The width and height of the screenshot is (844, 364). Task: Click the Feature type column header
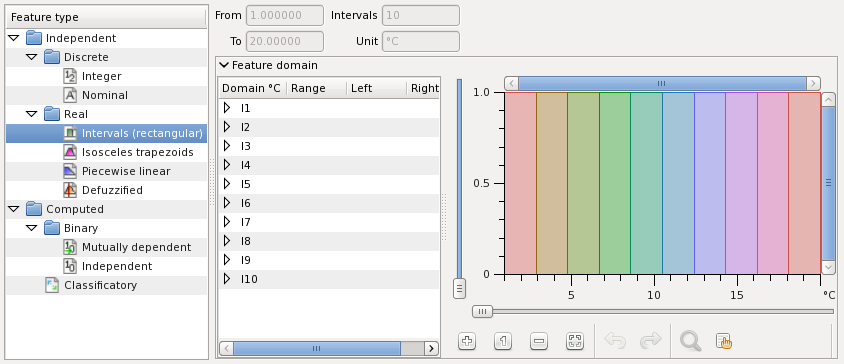pyautogui.click(x=106, y=17)
